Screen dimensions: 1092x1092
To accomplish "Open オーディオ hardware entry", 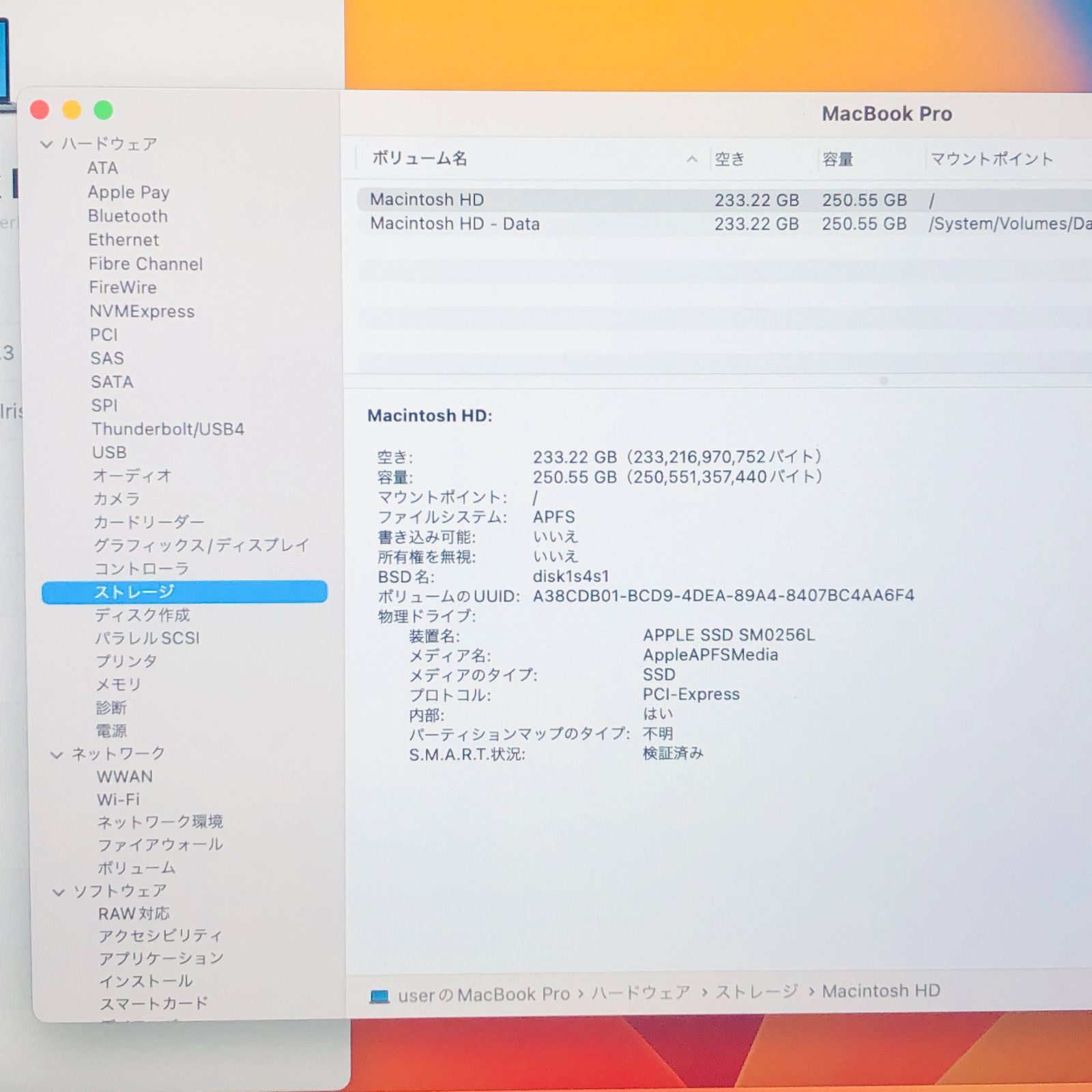I will (x=132, y=476).
